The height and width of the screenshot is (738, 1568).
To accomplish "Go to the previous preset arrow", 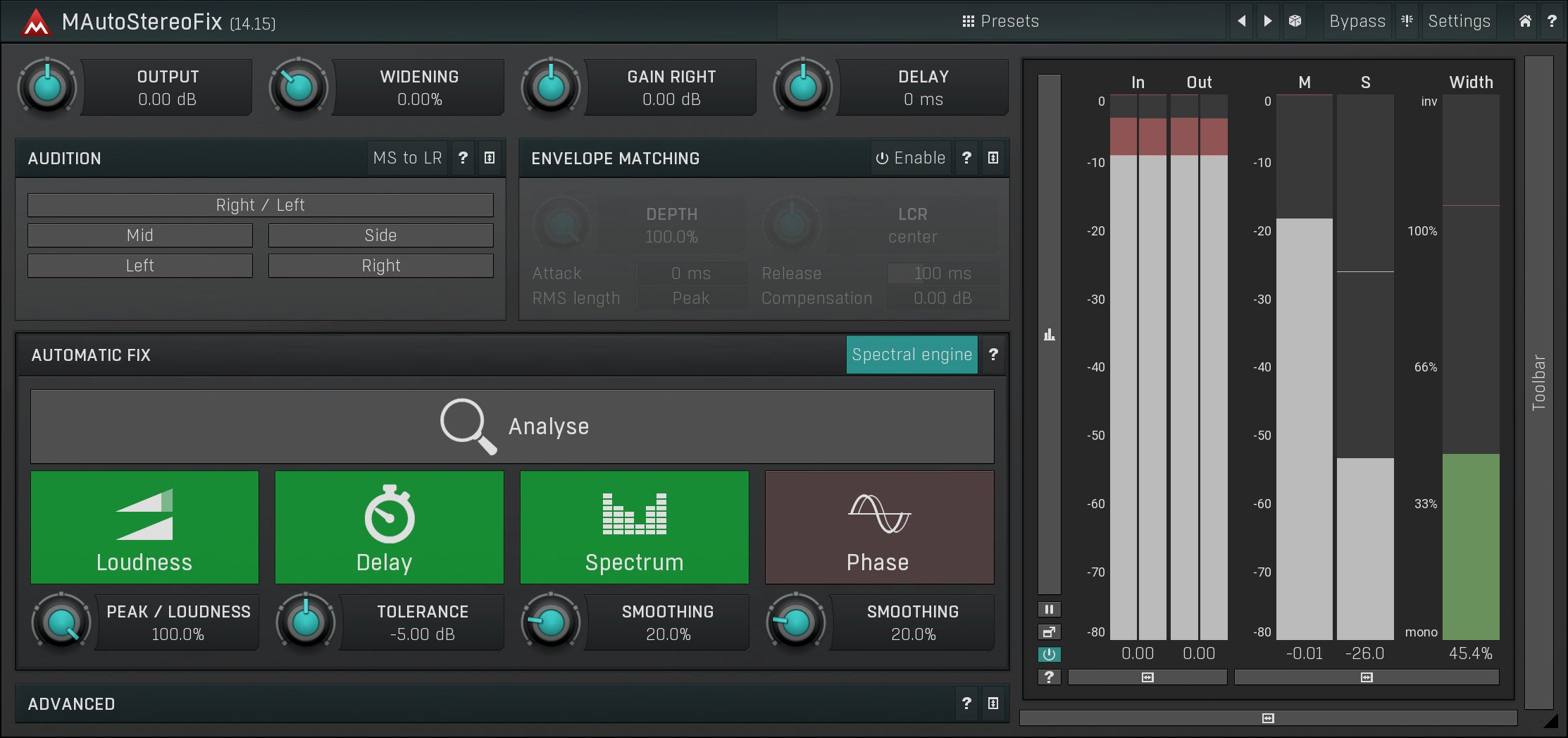I will 1242,21.
